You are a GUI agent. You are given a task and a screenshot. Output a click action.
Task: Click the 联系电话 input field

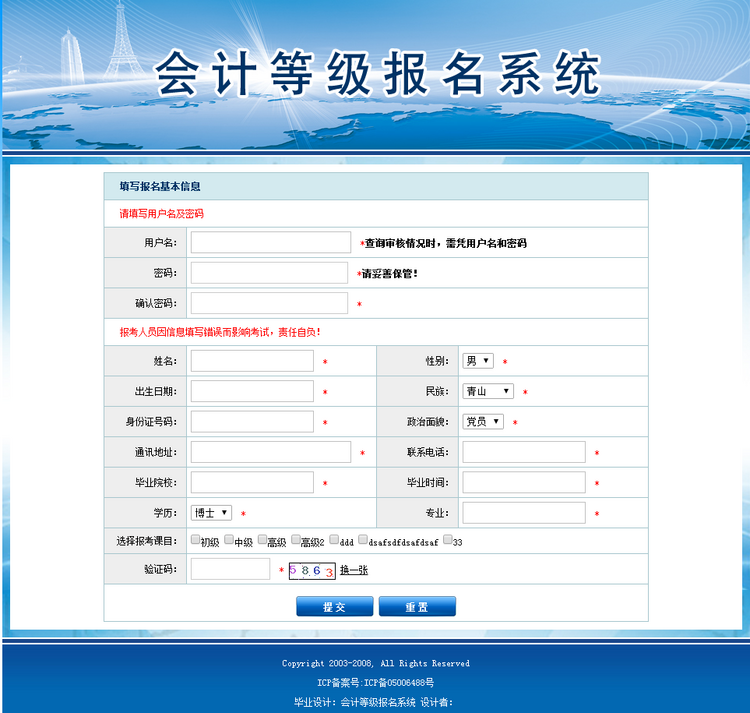click(524, 452)
